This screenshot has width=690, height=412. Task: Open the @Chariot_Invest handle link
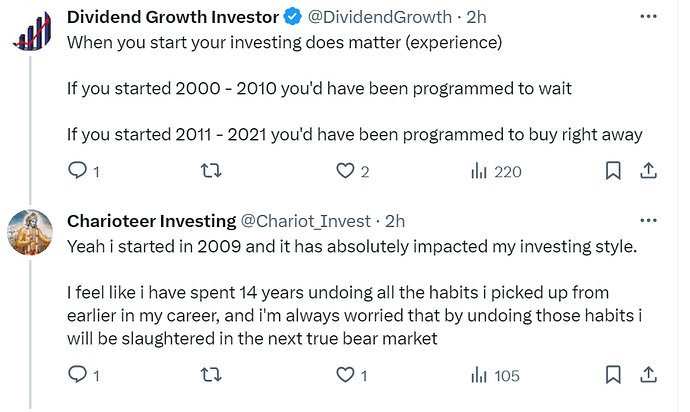tap(306, 221)
